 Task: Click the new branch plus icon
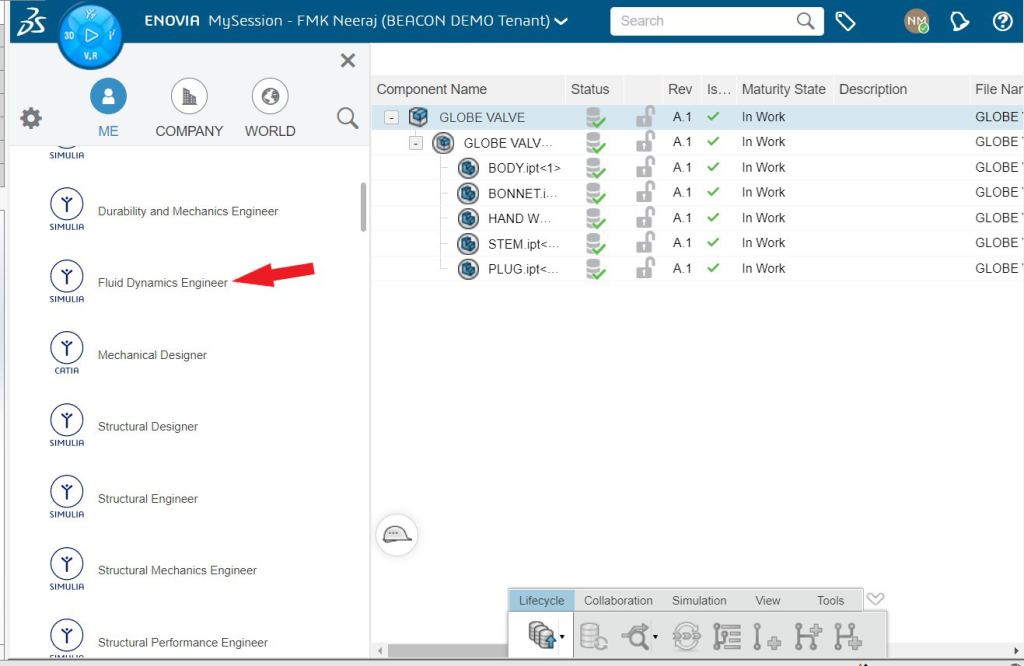pos(808,636)
